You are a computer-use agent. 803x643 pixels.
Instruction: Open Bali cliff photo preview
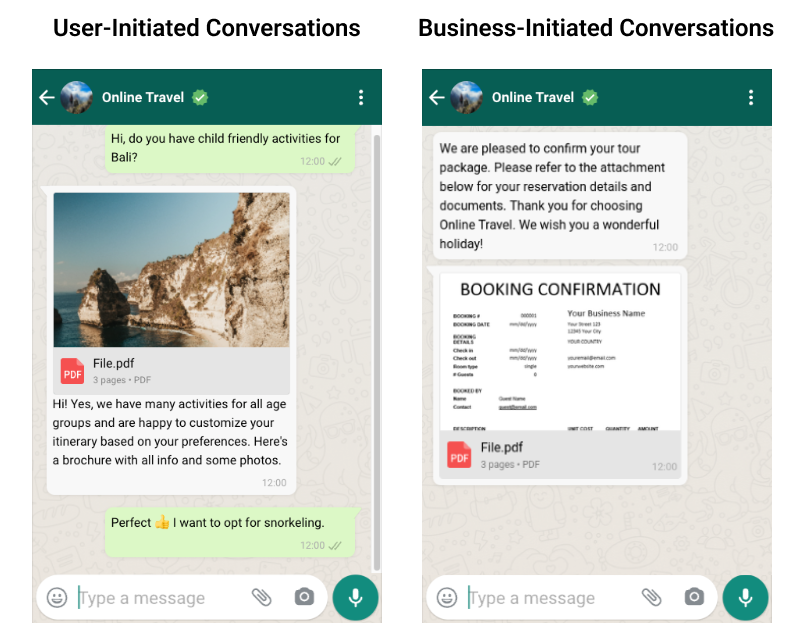click(171, 269)
